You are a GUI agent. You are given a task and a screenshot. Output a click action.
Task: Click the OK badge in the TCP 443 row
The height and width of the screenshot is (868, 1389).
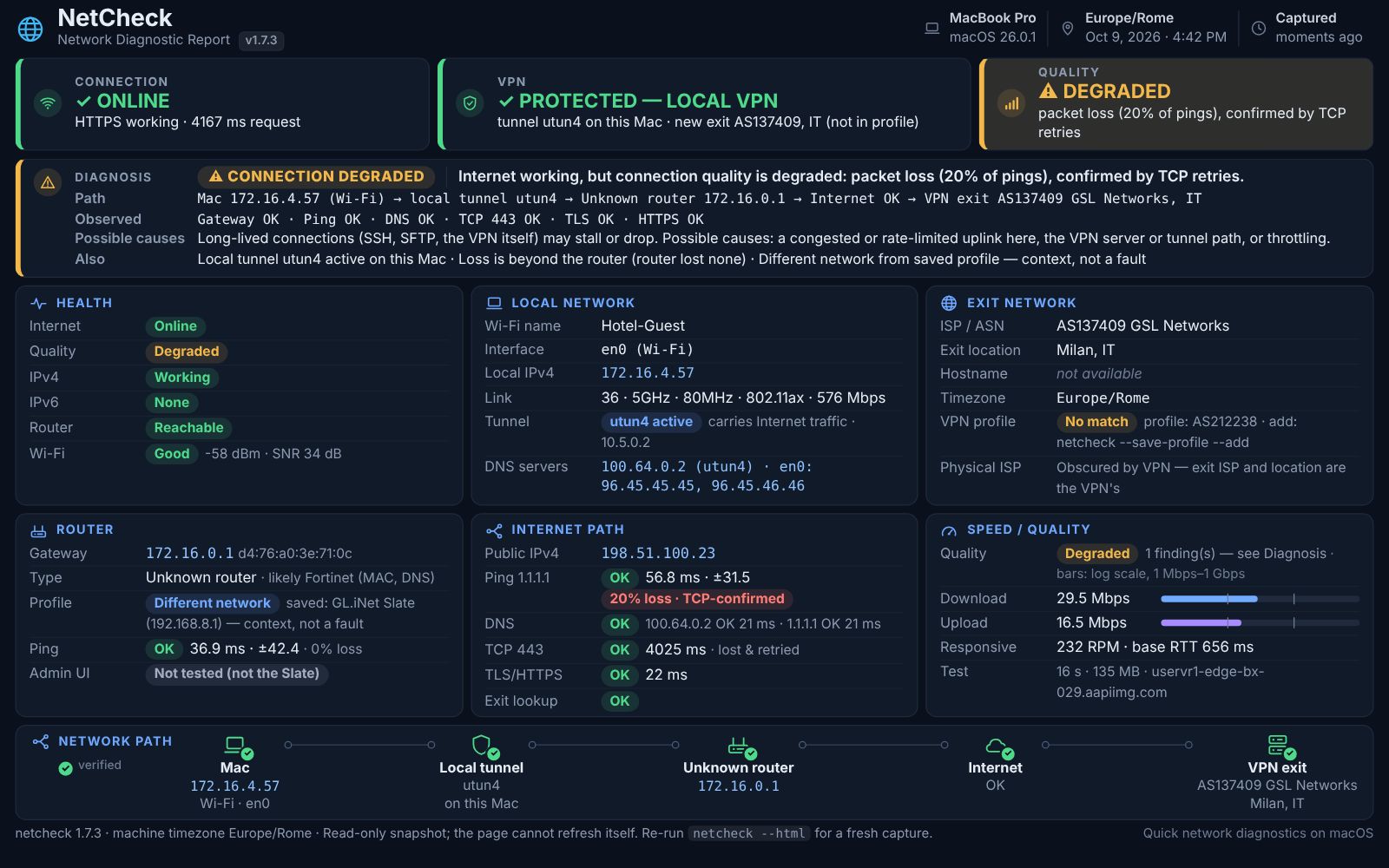coord(620,650)
